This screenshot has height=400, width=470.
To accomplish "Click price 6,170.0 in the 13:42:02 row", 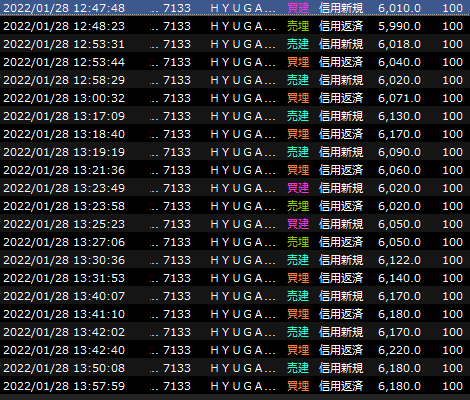I will point(399,332).
